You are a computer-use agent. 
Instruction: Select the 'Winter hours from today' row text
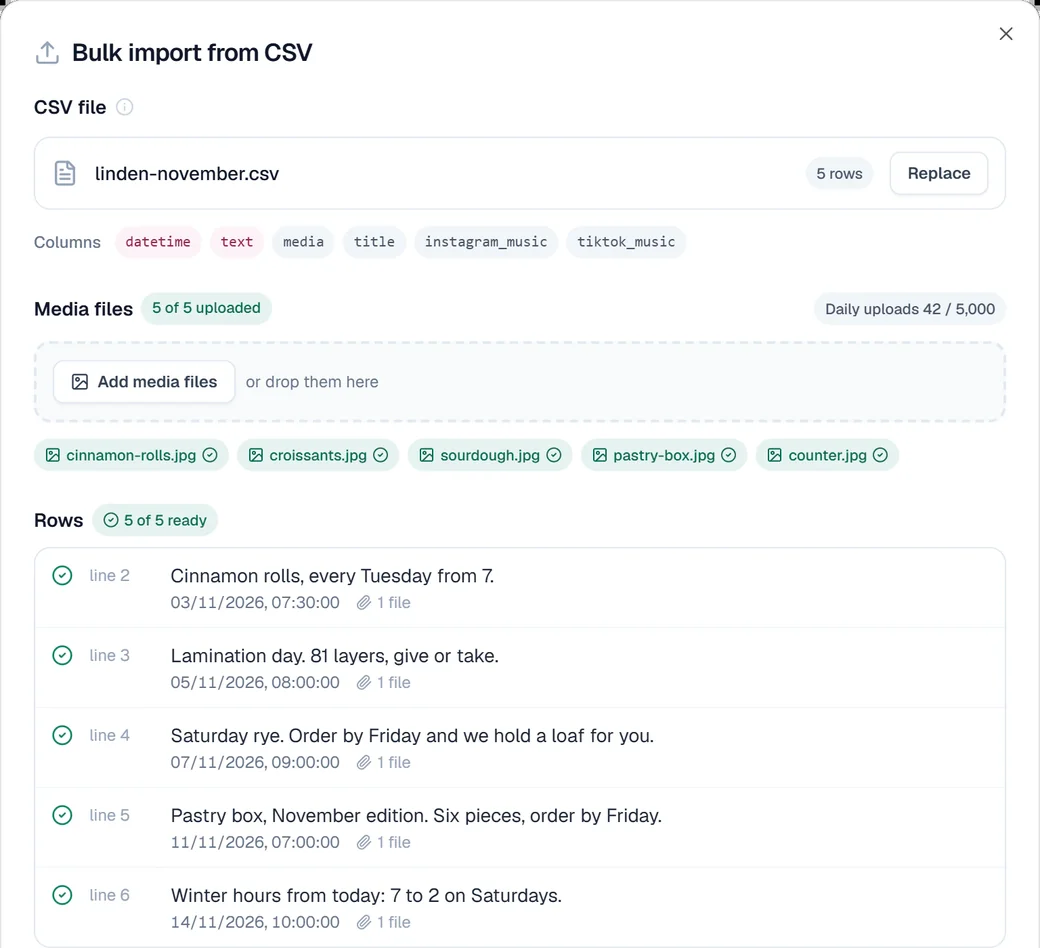point(366,896)
